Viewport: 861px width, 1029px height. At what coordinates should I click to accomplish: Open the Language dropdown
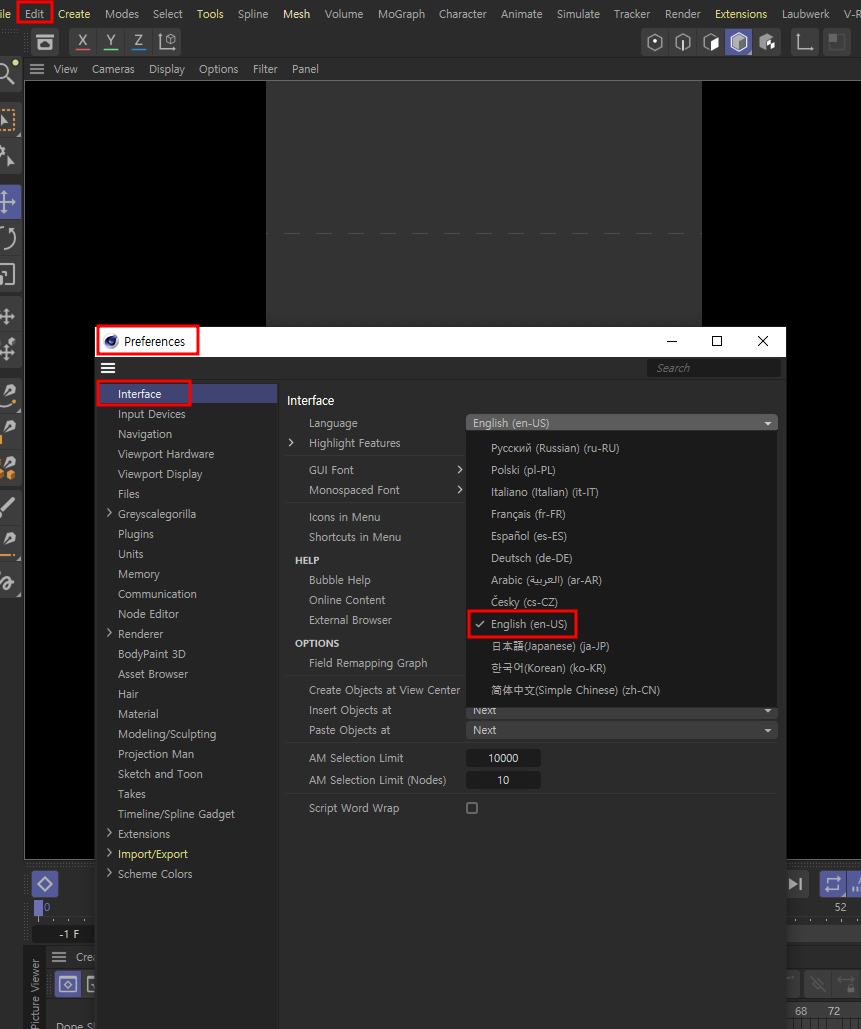click(621, 423)
